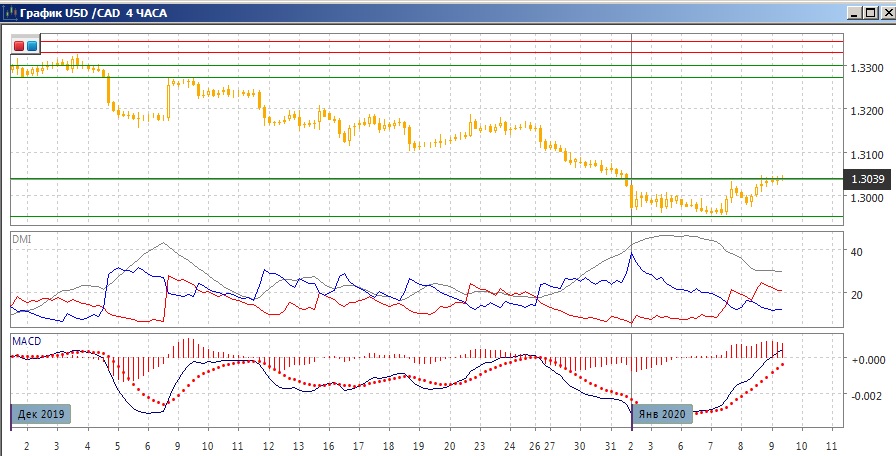Click the MACD indicator label

[x=26, y=341]
